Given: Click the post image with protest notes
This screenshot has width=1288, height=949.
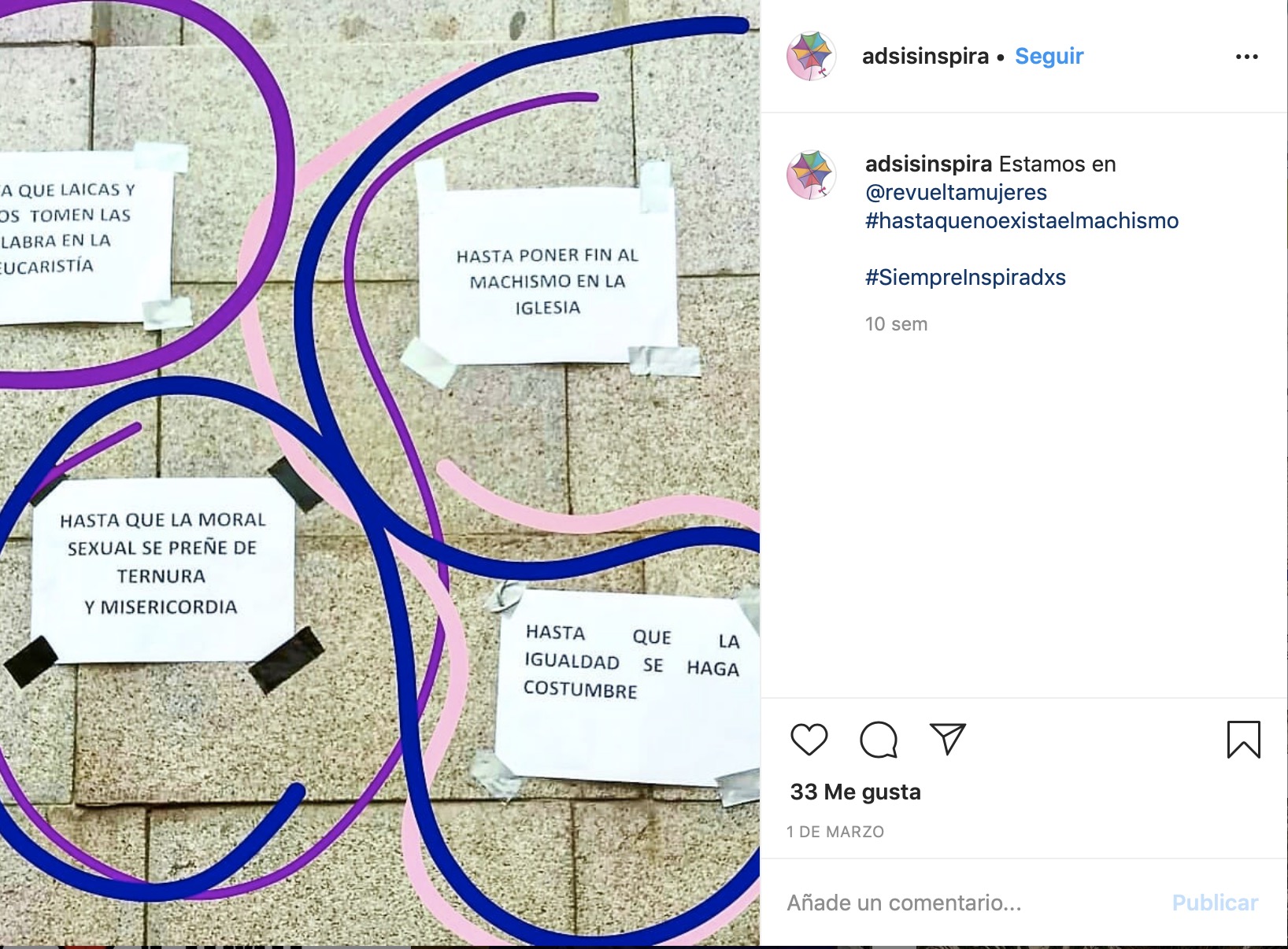Looking at the screenshot, I should 379,473.
